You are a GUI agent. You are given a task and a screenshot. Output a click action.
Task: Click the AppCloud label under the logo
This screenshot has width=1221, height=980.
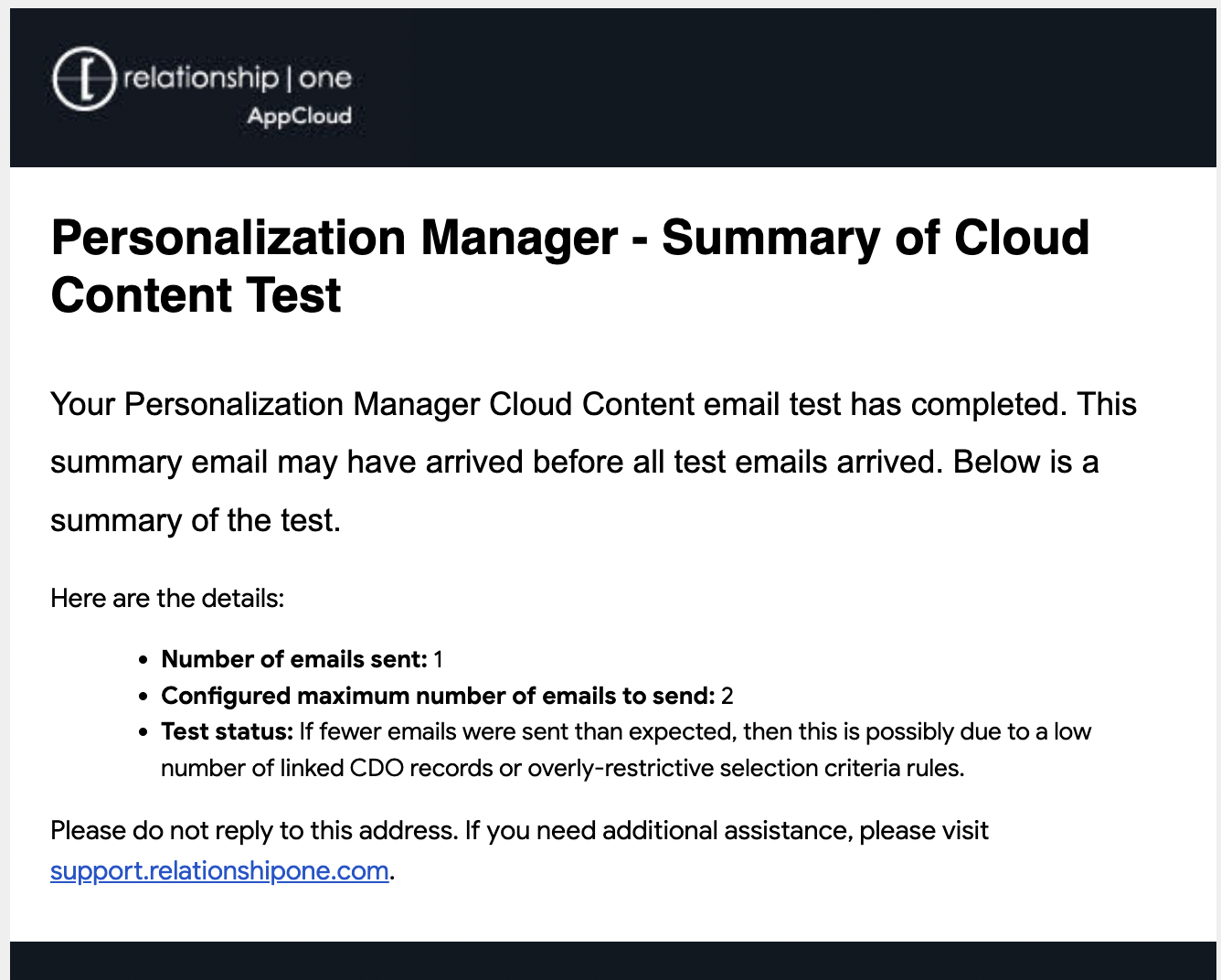coord(299,116)
